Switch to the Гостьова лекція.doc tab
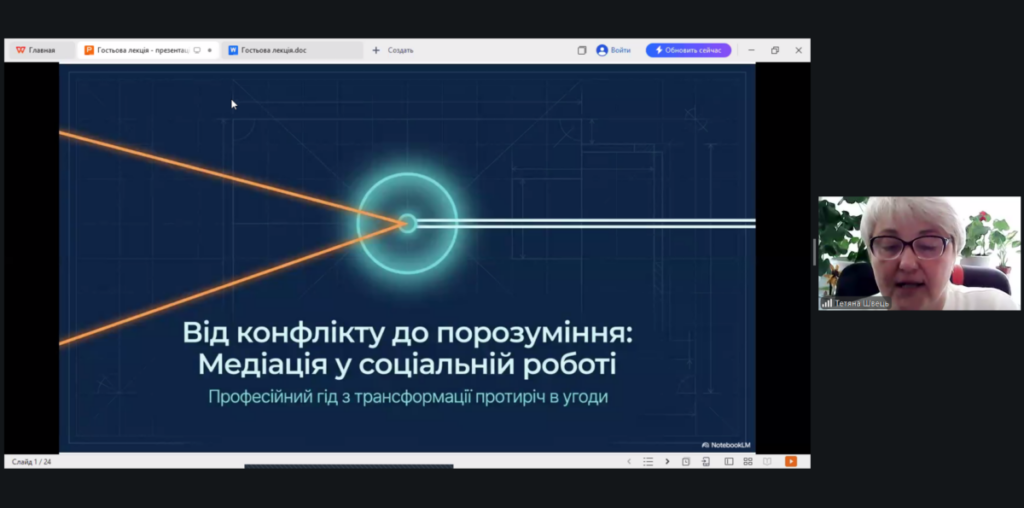Viewport: 1024px width, 508px height. point(272,50)
